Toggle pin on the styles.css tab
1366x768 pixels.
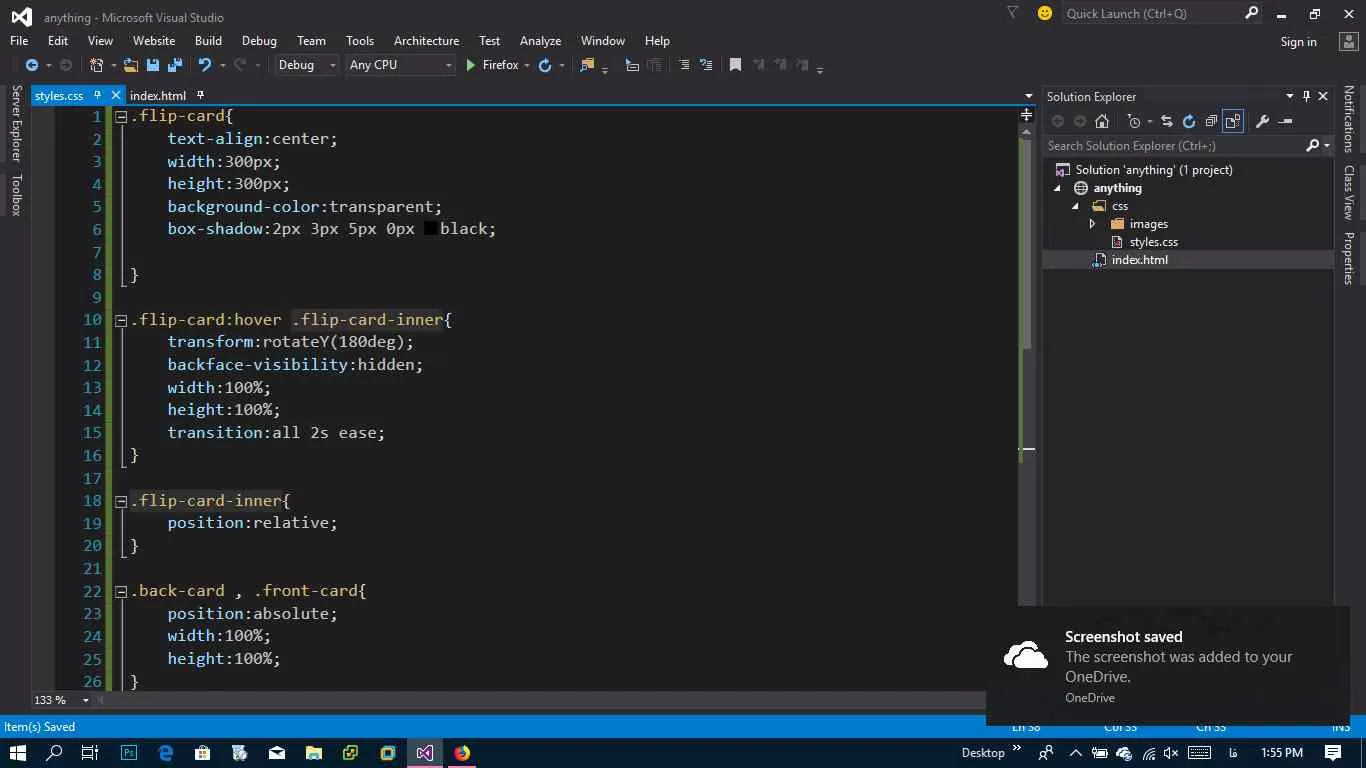[x=97, y=95]
